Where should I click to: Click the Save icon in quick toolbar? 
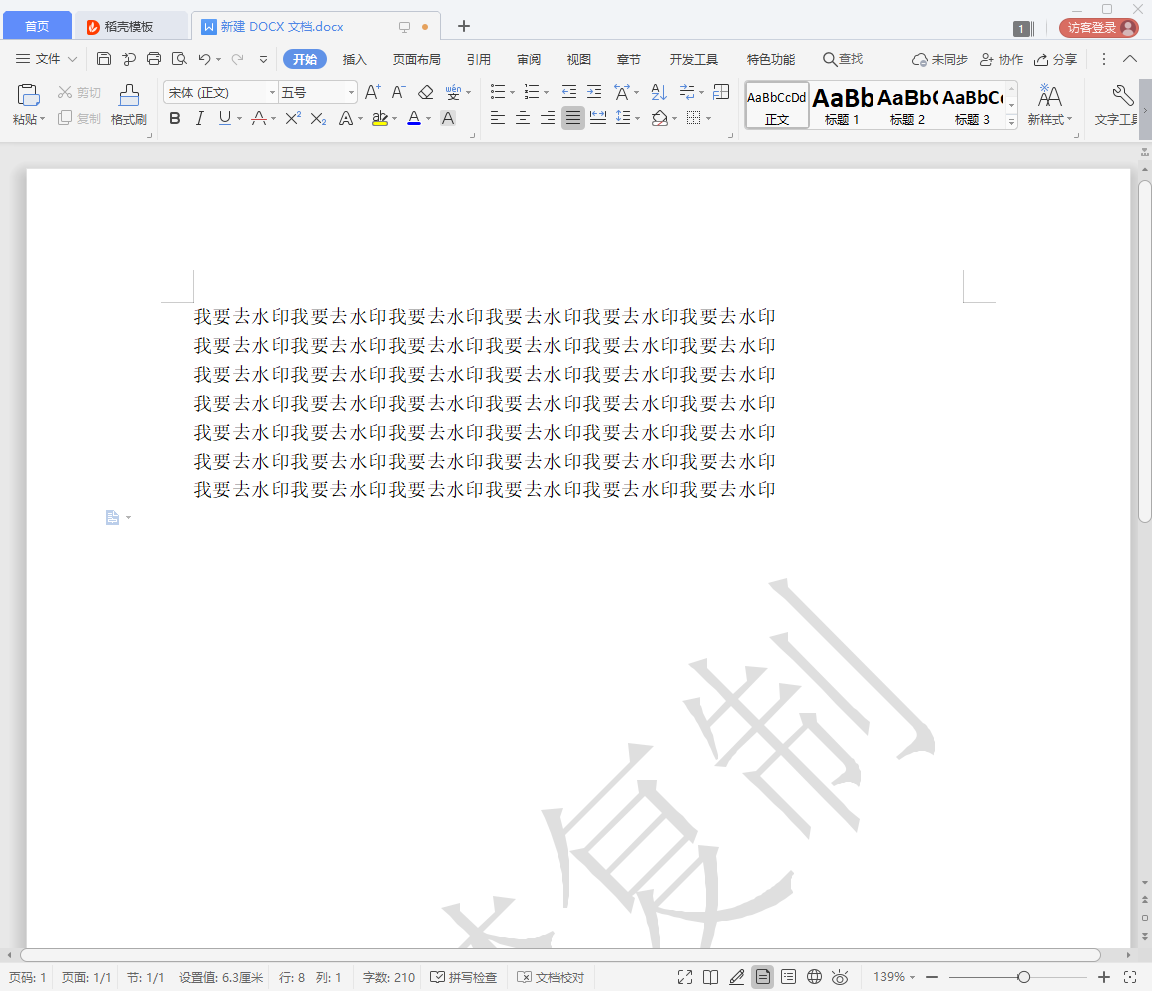[104, 59]
